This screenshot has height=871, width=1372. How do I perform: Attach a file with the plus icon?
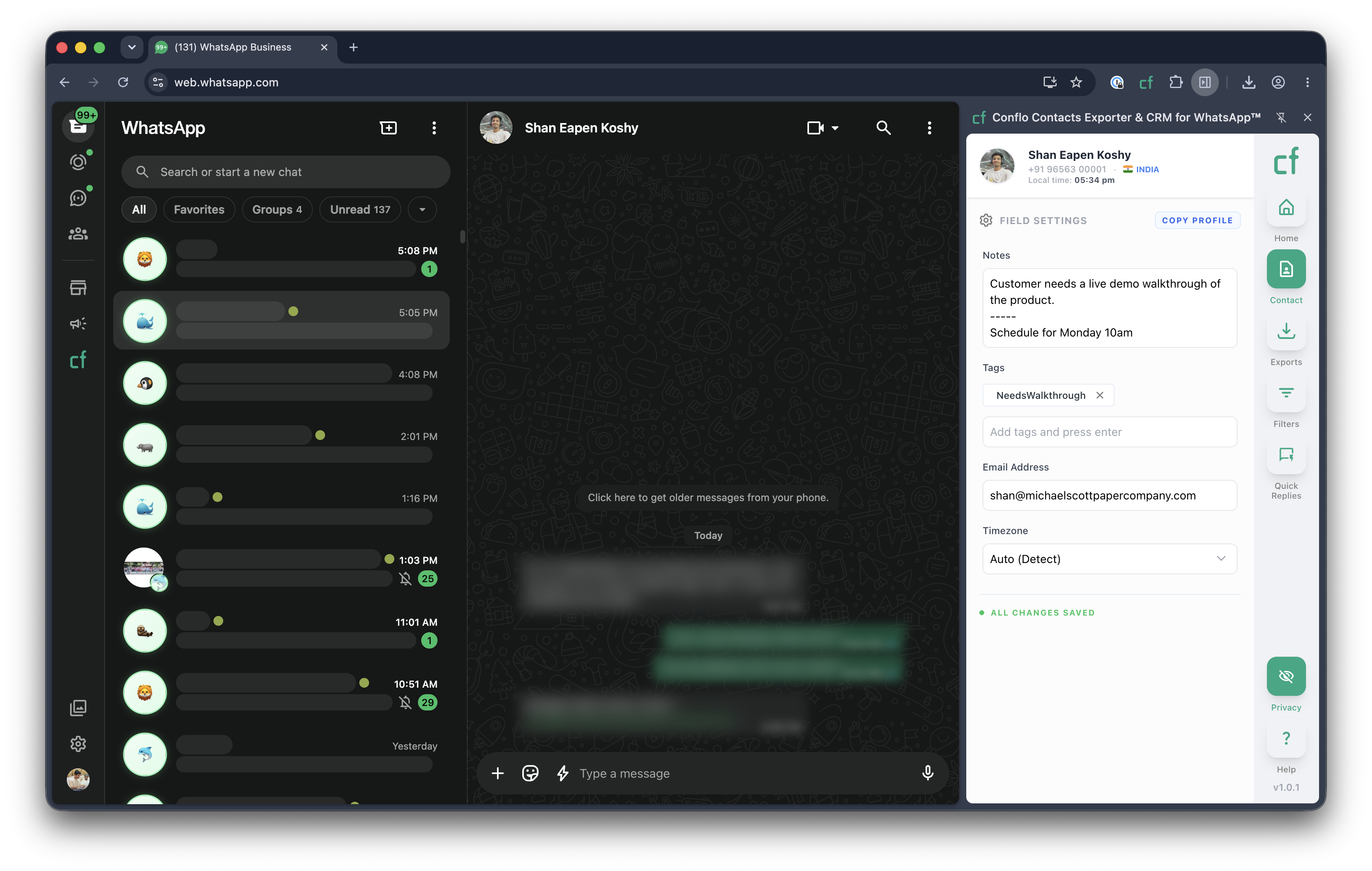coord(497,773)
